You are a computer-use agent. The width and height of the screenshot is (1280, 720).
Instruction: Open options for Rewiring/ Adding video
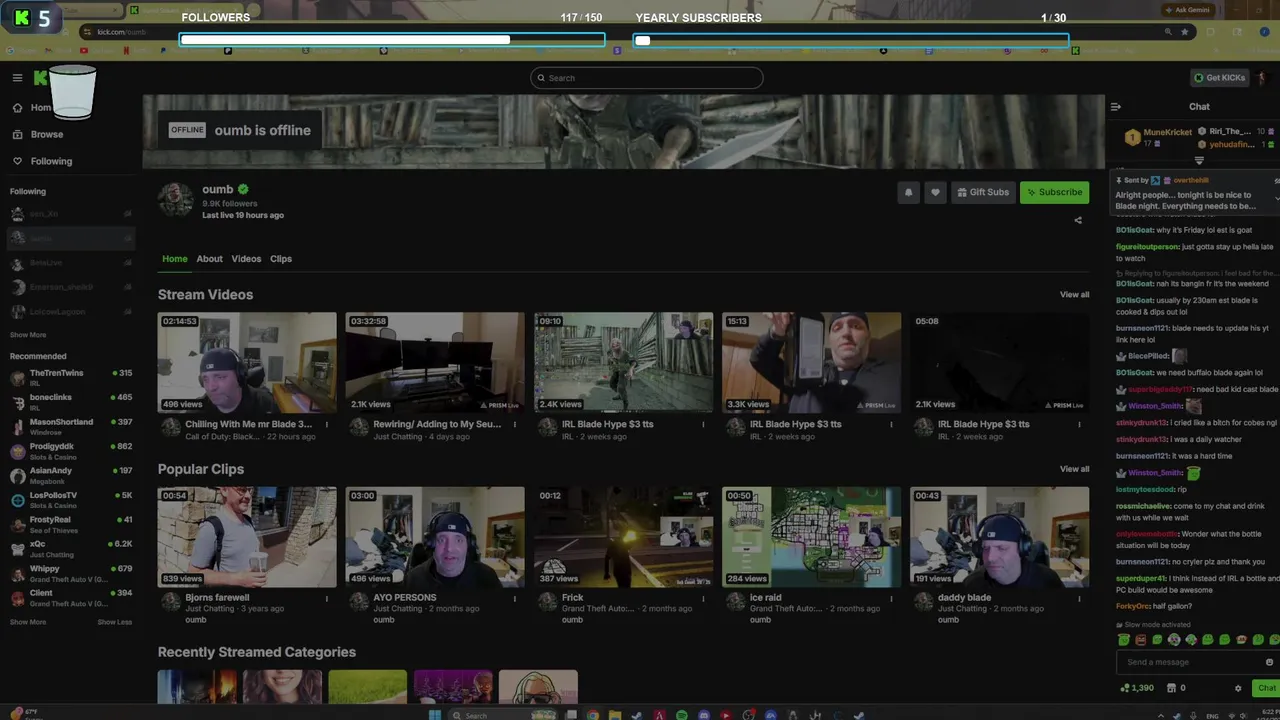coord(515,424)
